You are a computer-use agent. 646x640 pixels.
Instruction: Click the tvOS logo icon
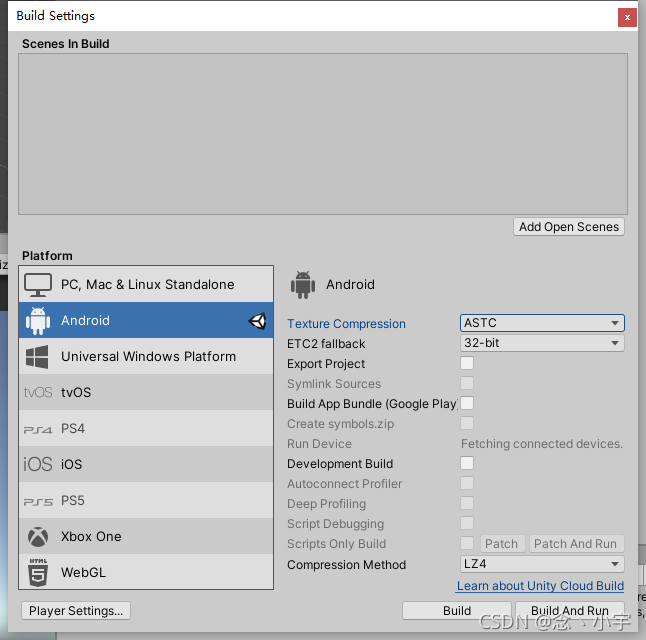click(38, 392)
